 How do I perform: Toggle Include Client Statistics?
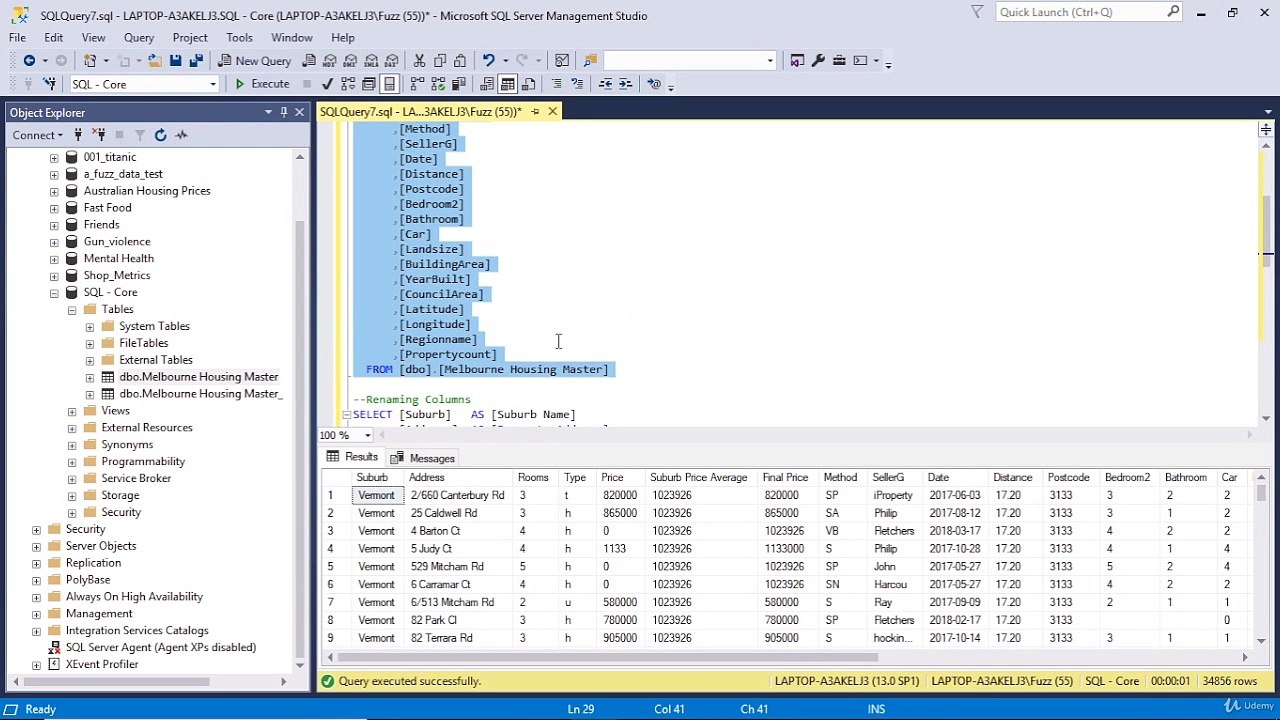pyautogui.click(x=458, y=84)
